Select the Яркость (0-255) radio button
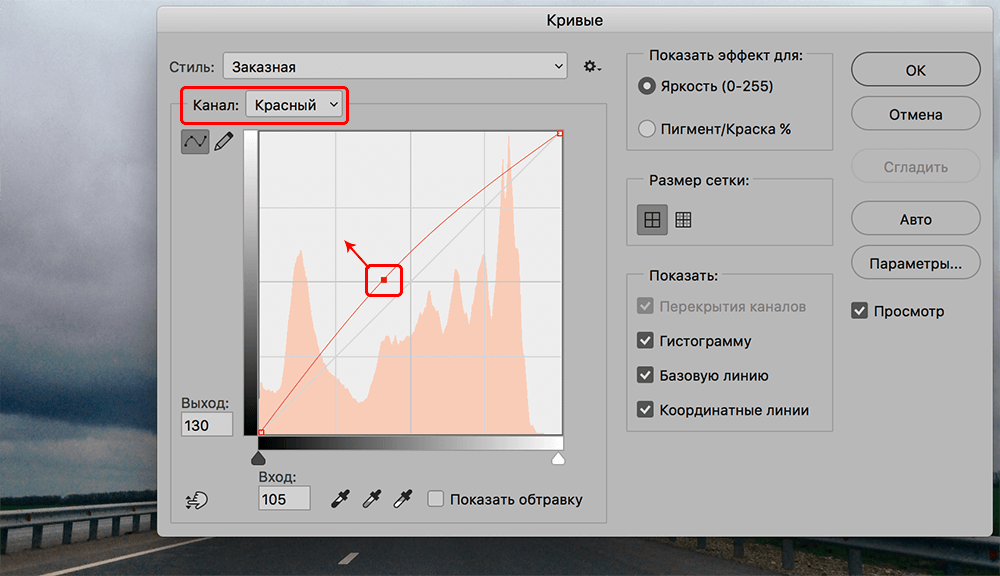This screenshot has height=576, width=1000. tap(647, 86)
